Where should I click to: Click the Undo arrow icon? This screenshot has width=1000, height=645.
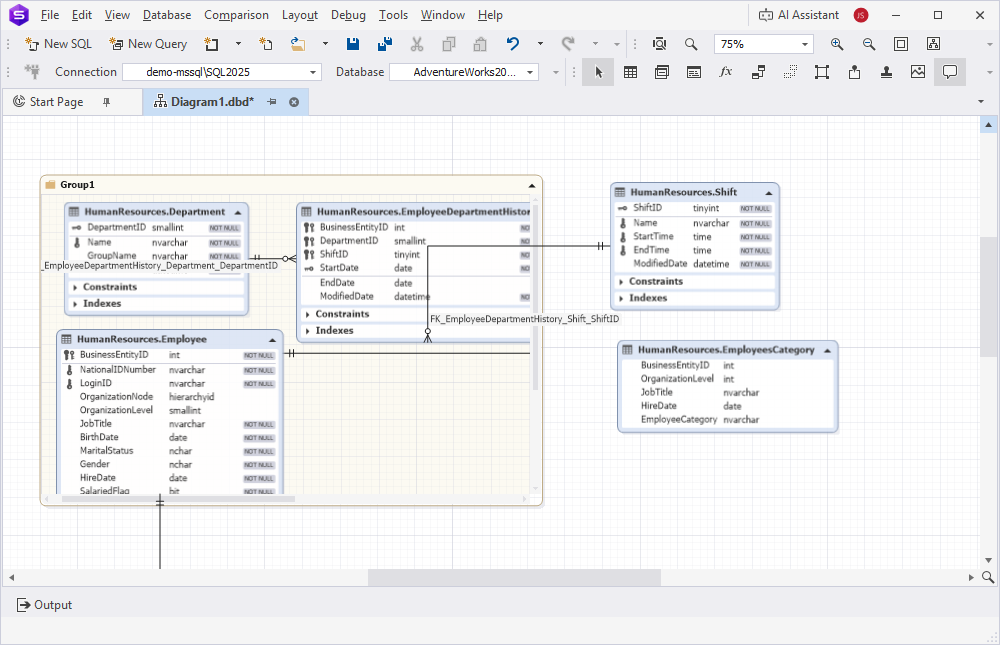coord(513,44)
